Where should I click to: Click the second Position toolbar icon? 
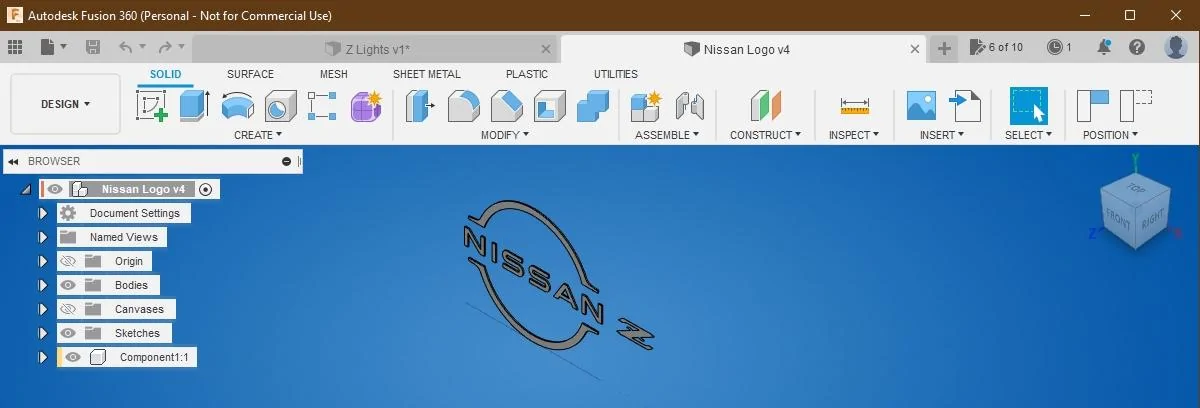(x=1136, y=105)
